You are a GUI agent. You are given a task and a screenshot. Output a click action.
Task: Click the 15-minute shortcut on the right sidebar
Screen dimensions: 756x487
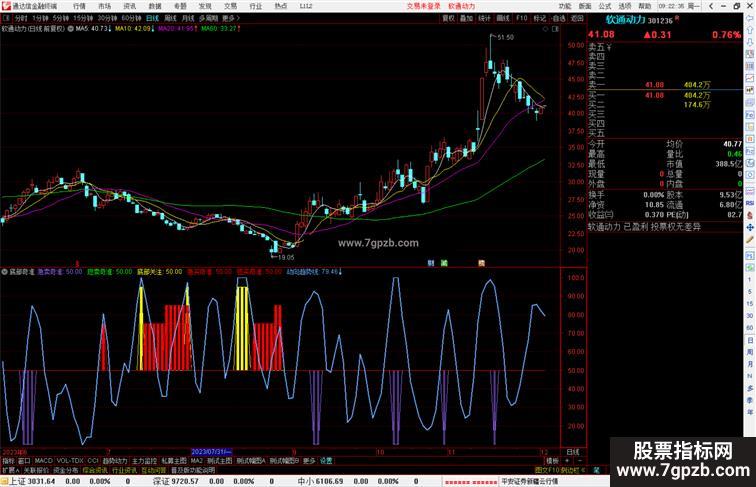750,304
